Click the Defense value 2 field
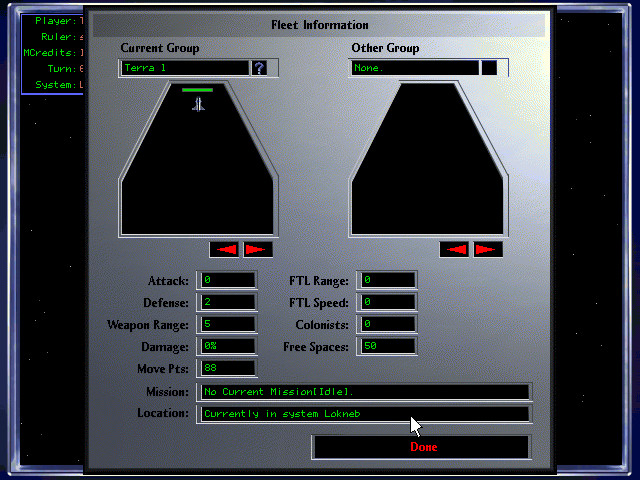 point(227,302)
